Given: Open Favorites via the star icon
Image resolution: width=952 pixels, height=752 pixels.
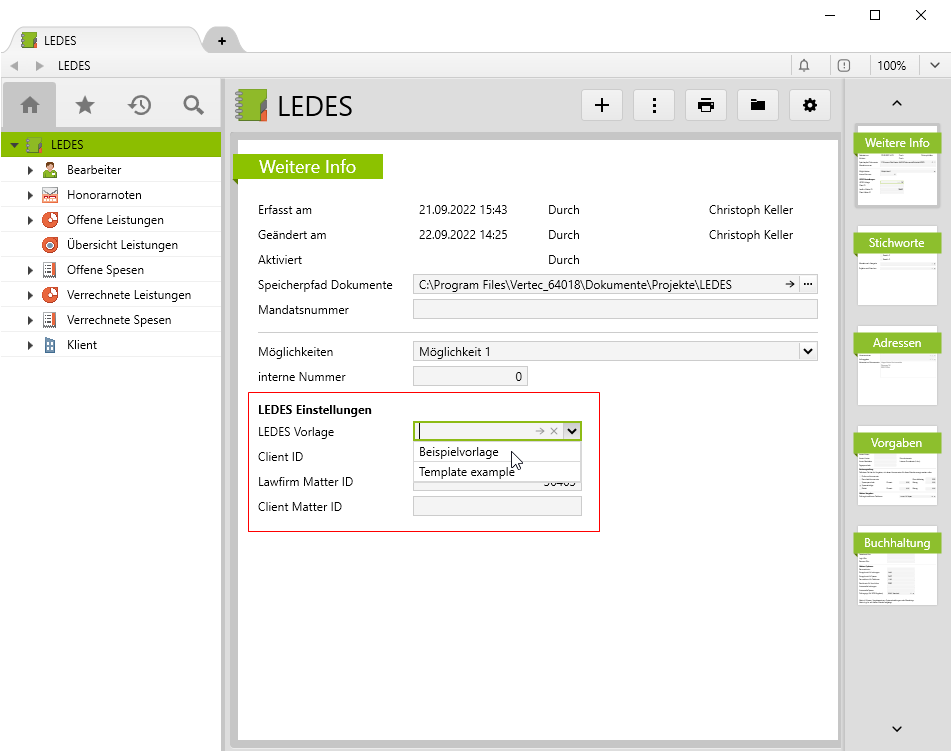Looking at the screenshot, I should (x=84, y=104).
